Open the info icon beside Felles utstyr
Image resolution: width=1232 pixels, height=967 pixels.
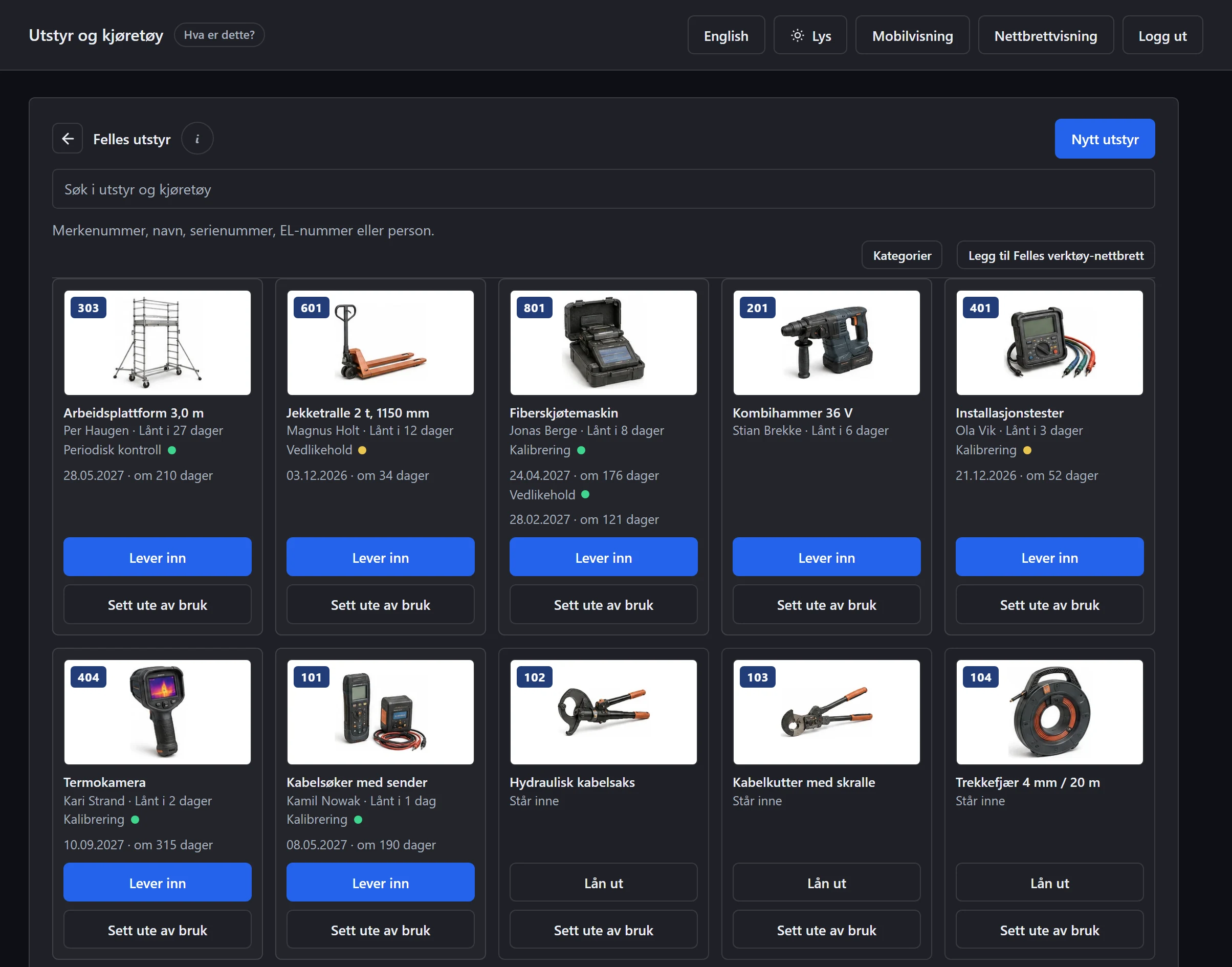coord(197,139)
